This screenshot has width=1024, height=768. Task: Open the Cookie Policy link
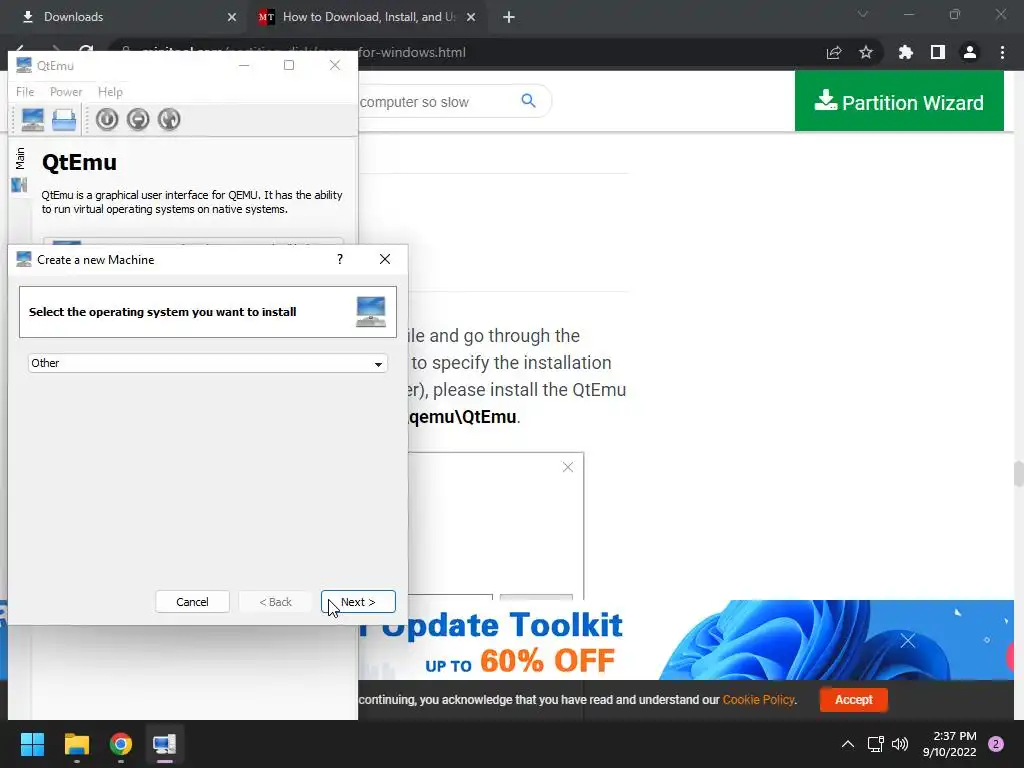click(758, 699)
